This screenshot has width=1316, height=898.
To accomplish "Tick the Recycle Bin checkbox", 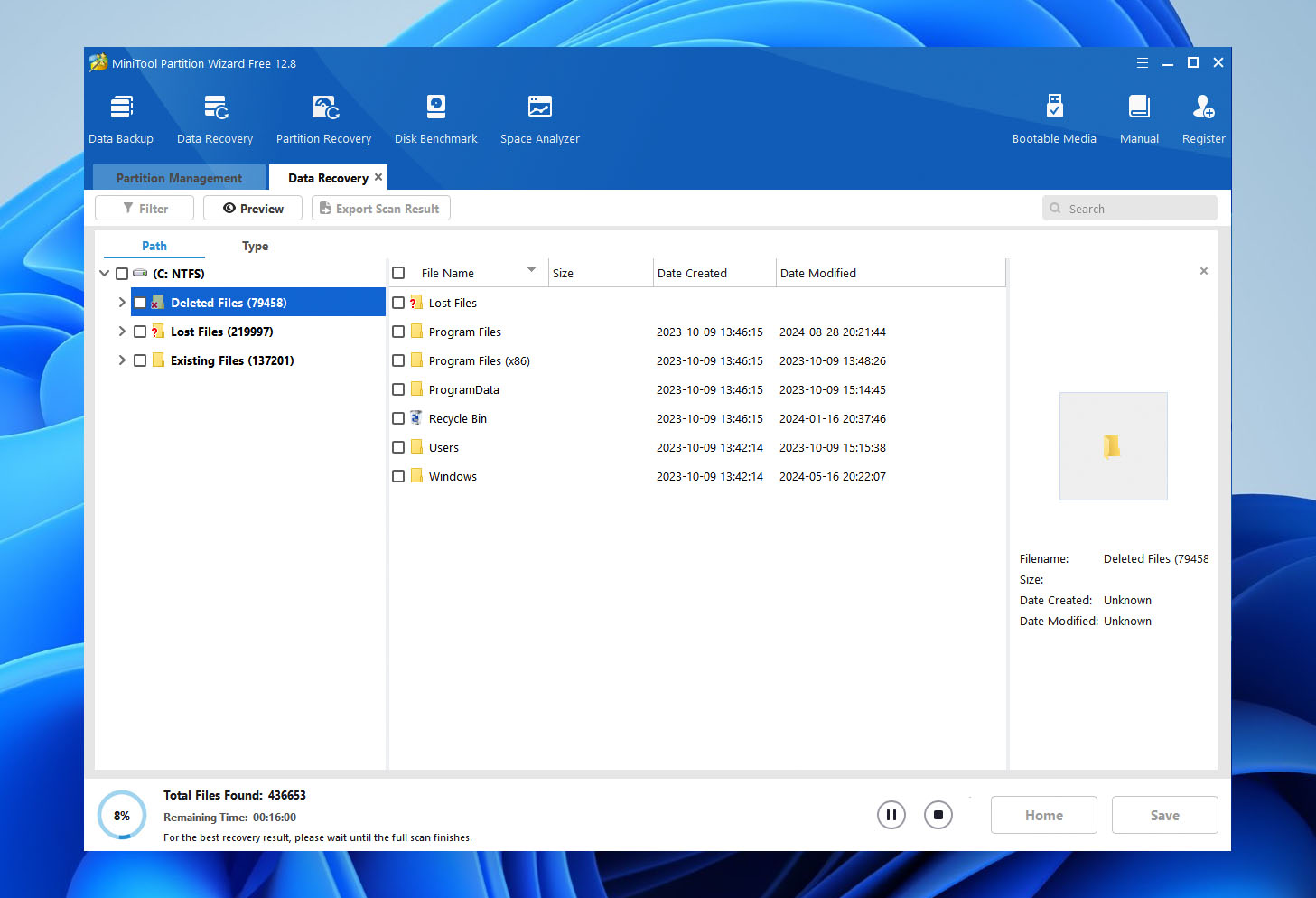I will pyautogui.click(x=398, y=419).
